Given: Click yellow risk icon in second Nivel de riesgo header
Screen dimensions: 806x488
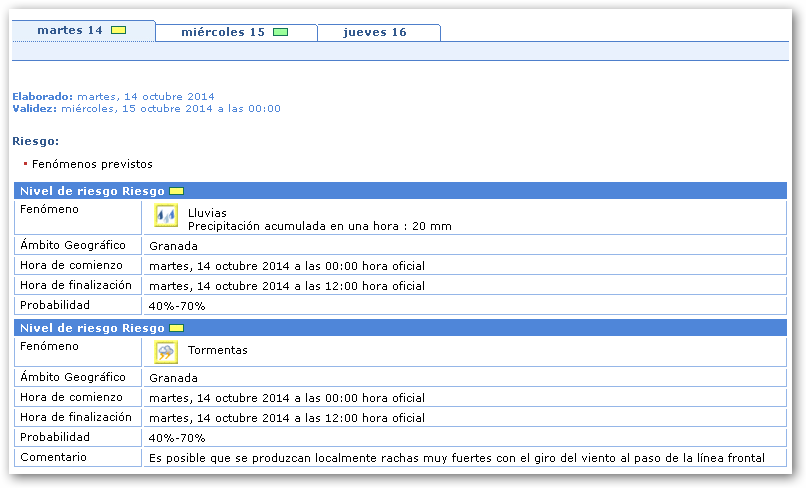Looking at the screenshot, I should [176, 328].
